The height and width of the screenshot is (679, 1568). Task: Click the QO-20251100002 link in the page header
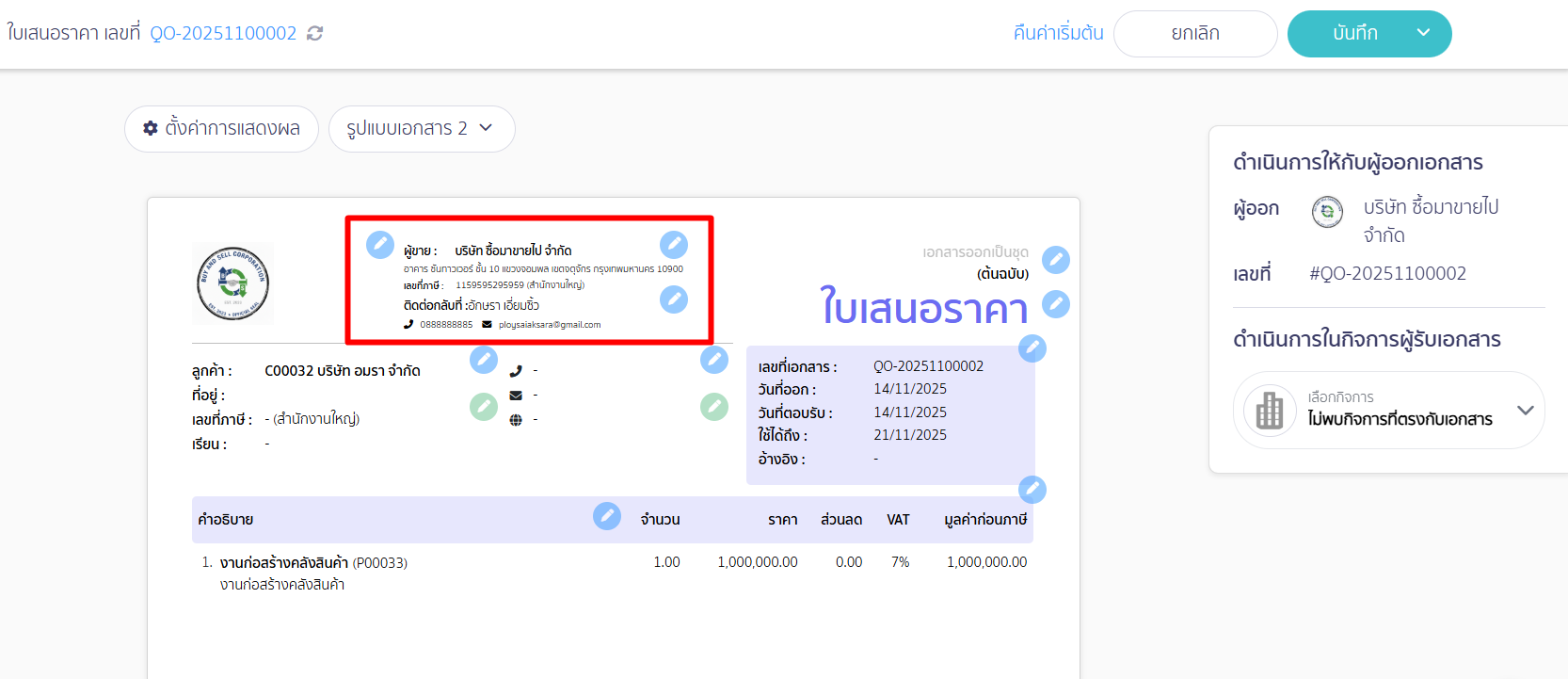[x=223, y=33]
